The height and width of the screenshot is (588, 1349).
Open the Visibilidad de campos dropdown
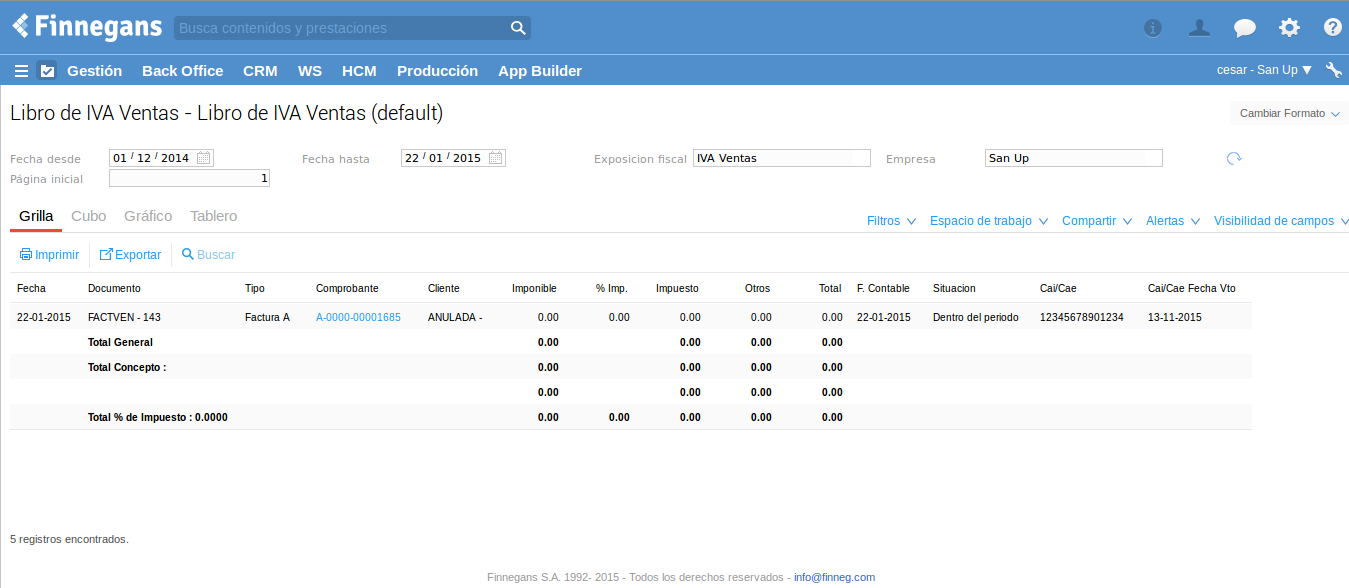point(1281,221)
